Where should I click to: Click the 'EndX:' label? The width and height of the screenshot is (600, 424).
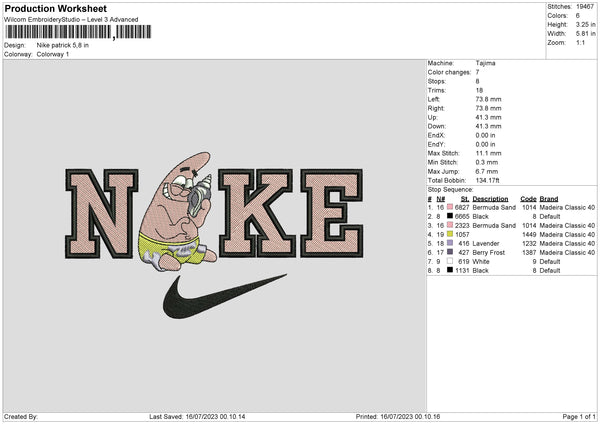coord(436,135)
